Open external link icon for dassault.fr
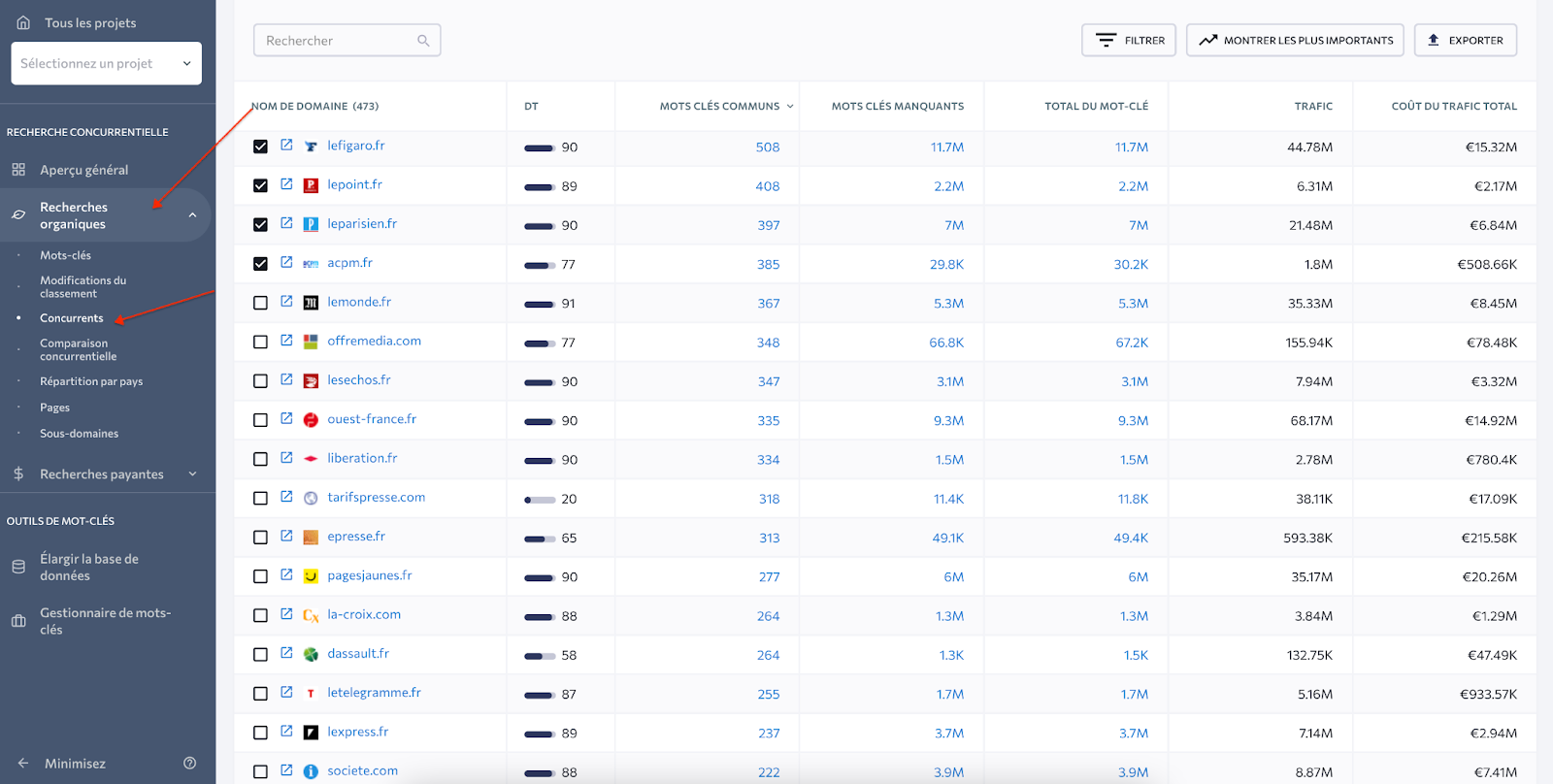The width and height of the screenshot is (1553, 784). pyautogui.click(x=286, y=653)
